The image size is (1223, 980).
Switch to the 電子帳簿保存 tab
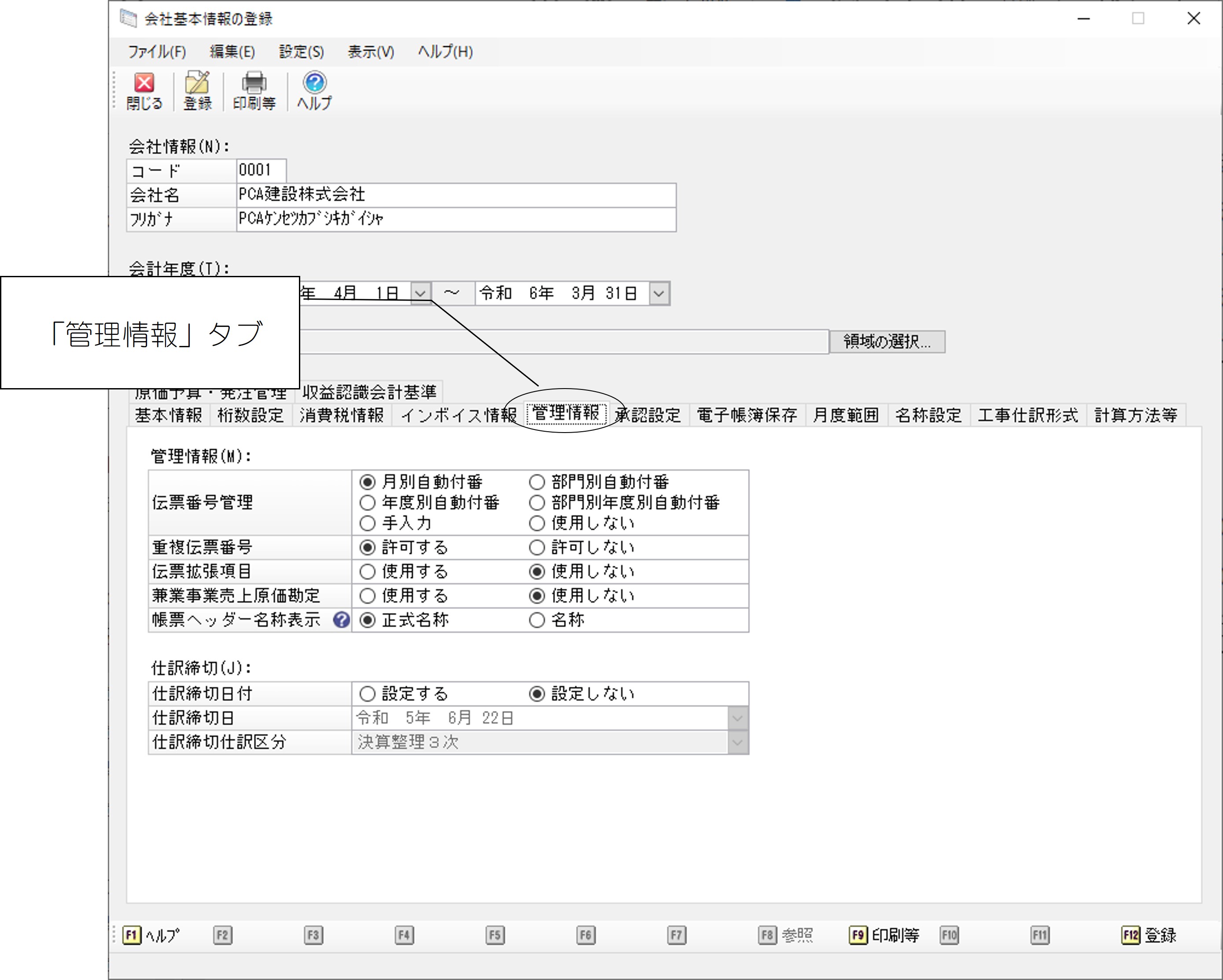pyautogui.click(x=747, y=415)
